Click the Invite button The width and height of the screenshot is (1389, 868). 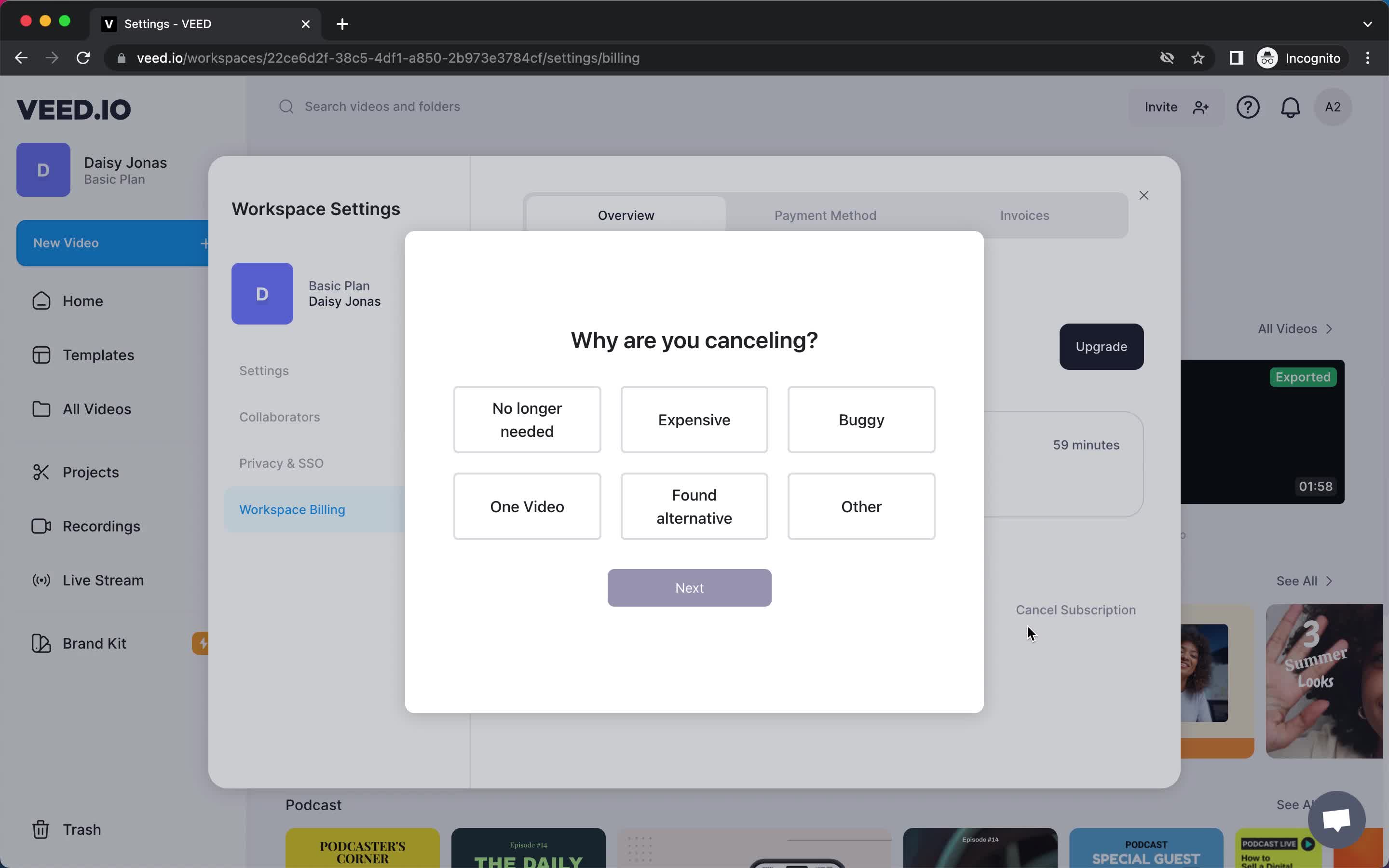[x=1177, y=108]
